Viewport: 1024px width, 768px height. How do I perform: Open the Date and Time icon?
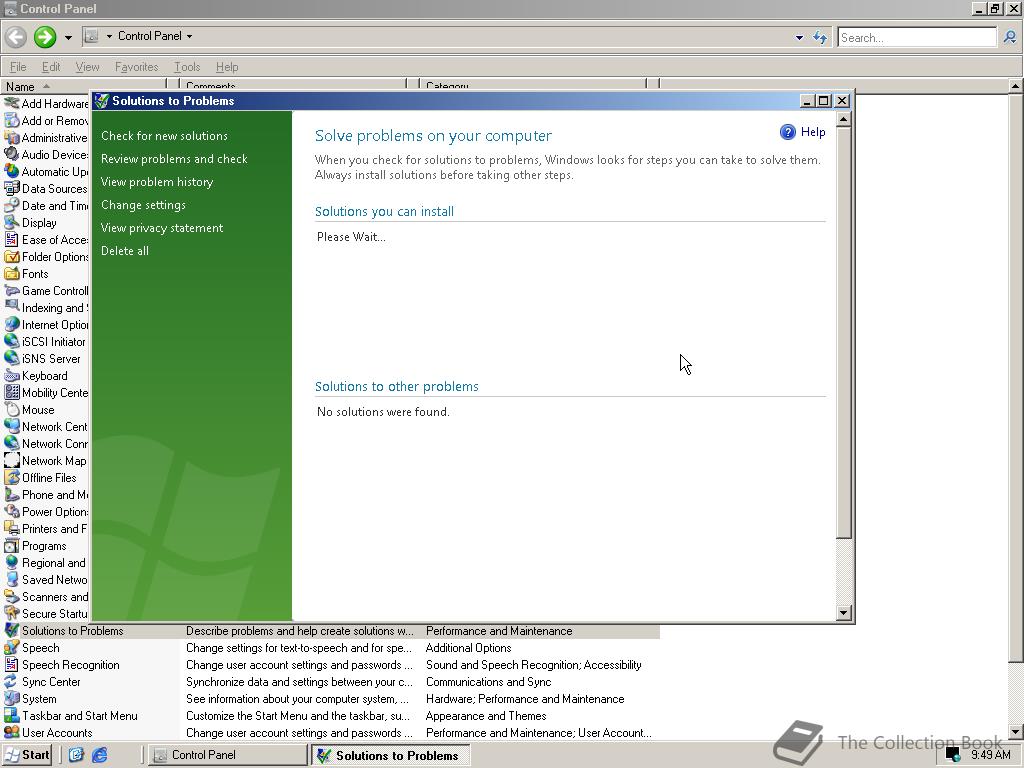(x=12, y=205)
